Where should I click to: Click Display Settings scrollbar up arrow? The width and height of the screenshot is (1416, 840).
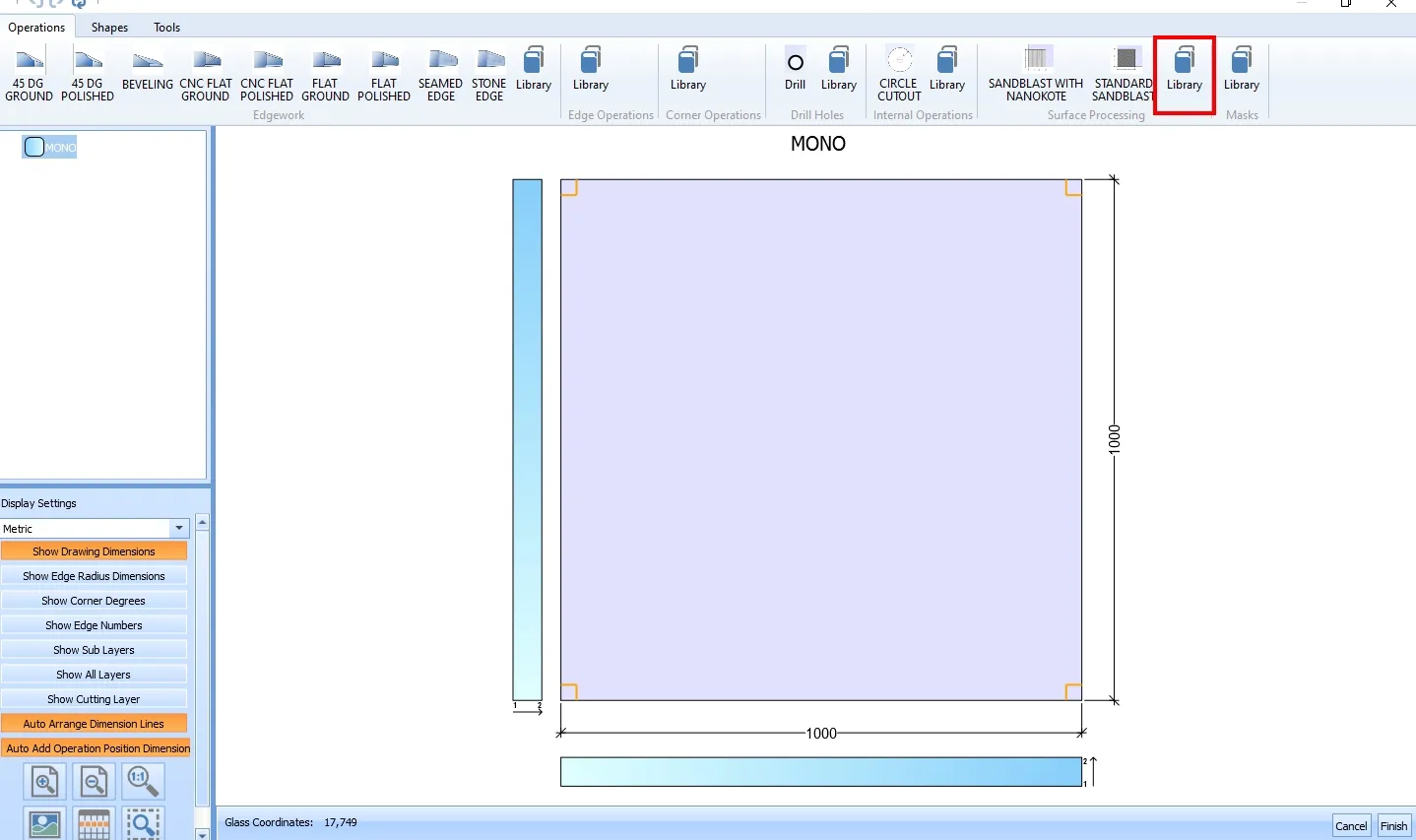(202, 522)
